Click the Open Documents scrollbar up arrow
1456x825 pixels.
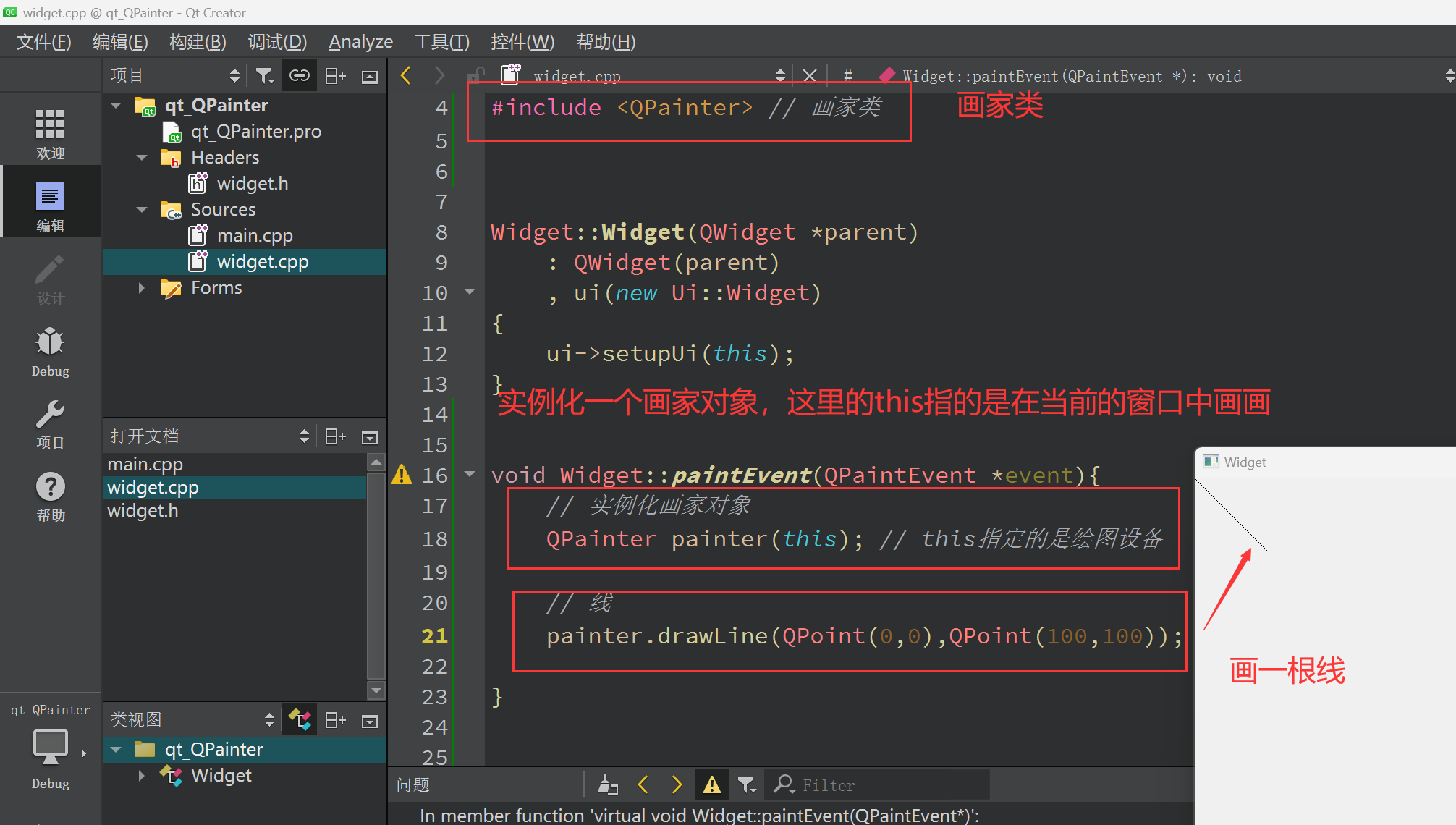376,462
